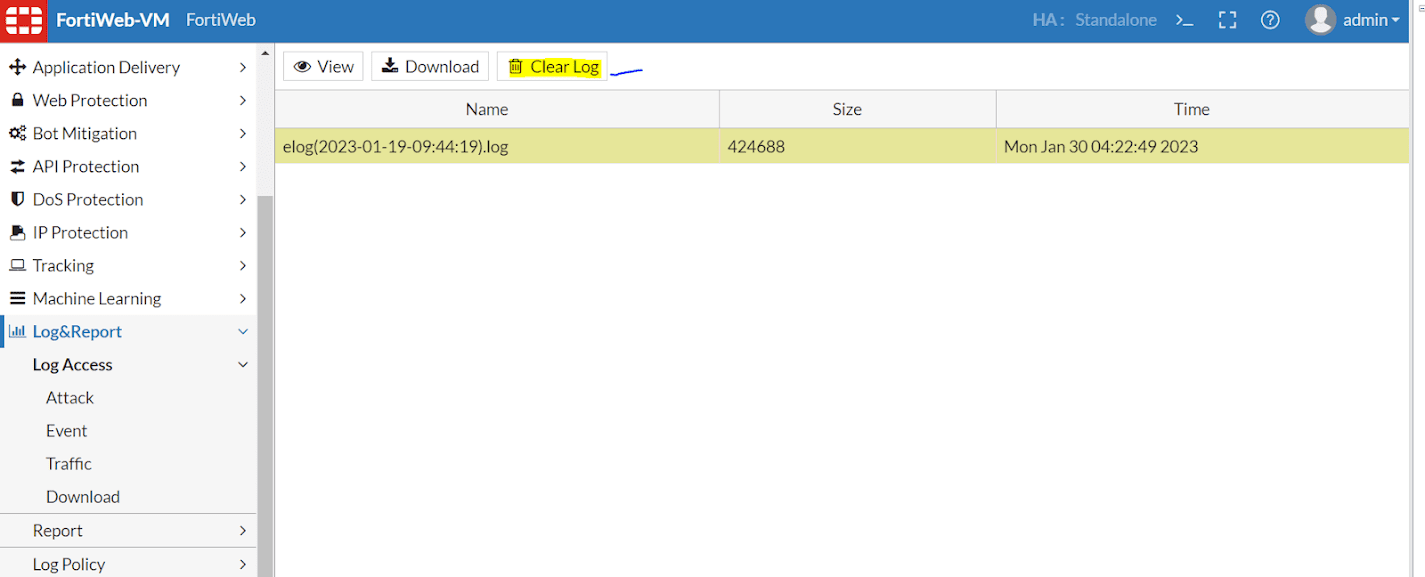This screenshot has width=1425, height=577.
Task: Collapse the Log&Report section chevron
Action: (x=243, y=332)
